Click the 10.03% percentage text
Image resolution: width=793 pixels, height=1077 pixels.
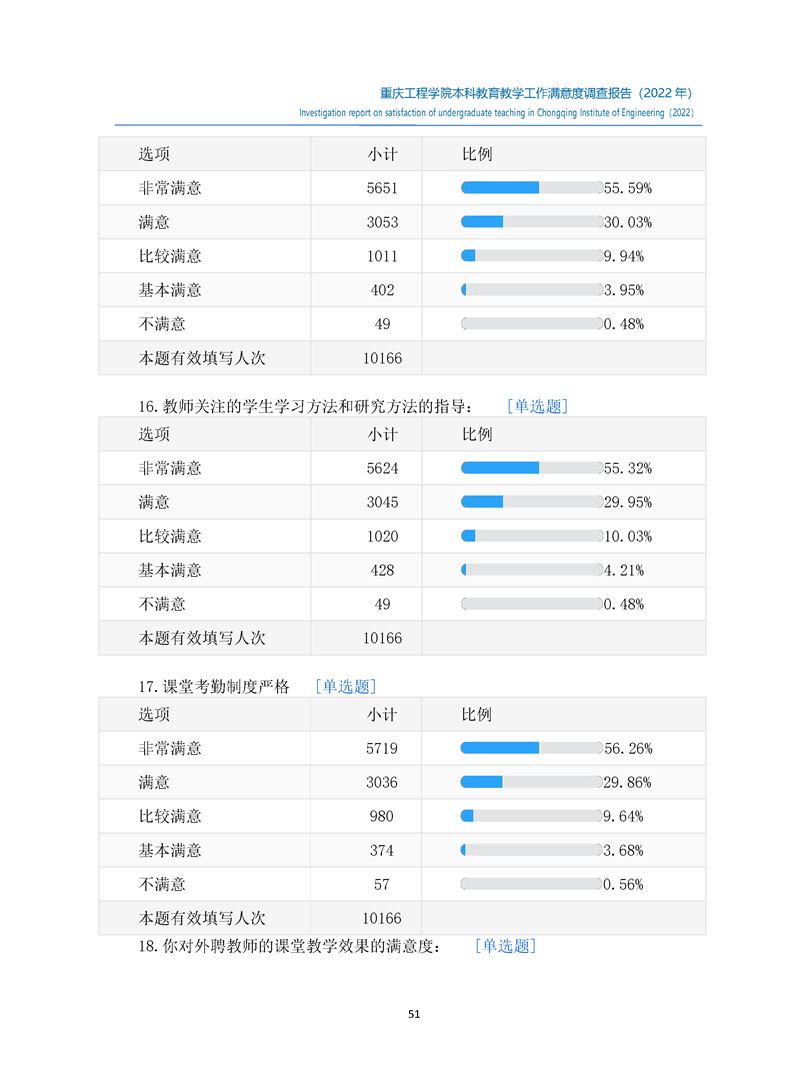pos(629,536)
